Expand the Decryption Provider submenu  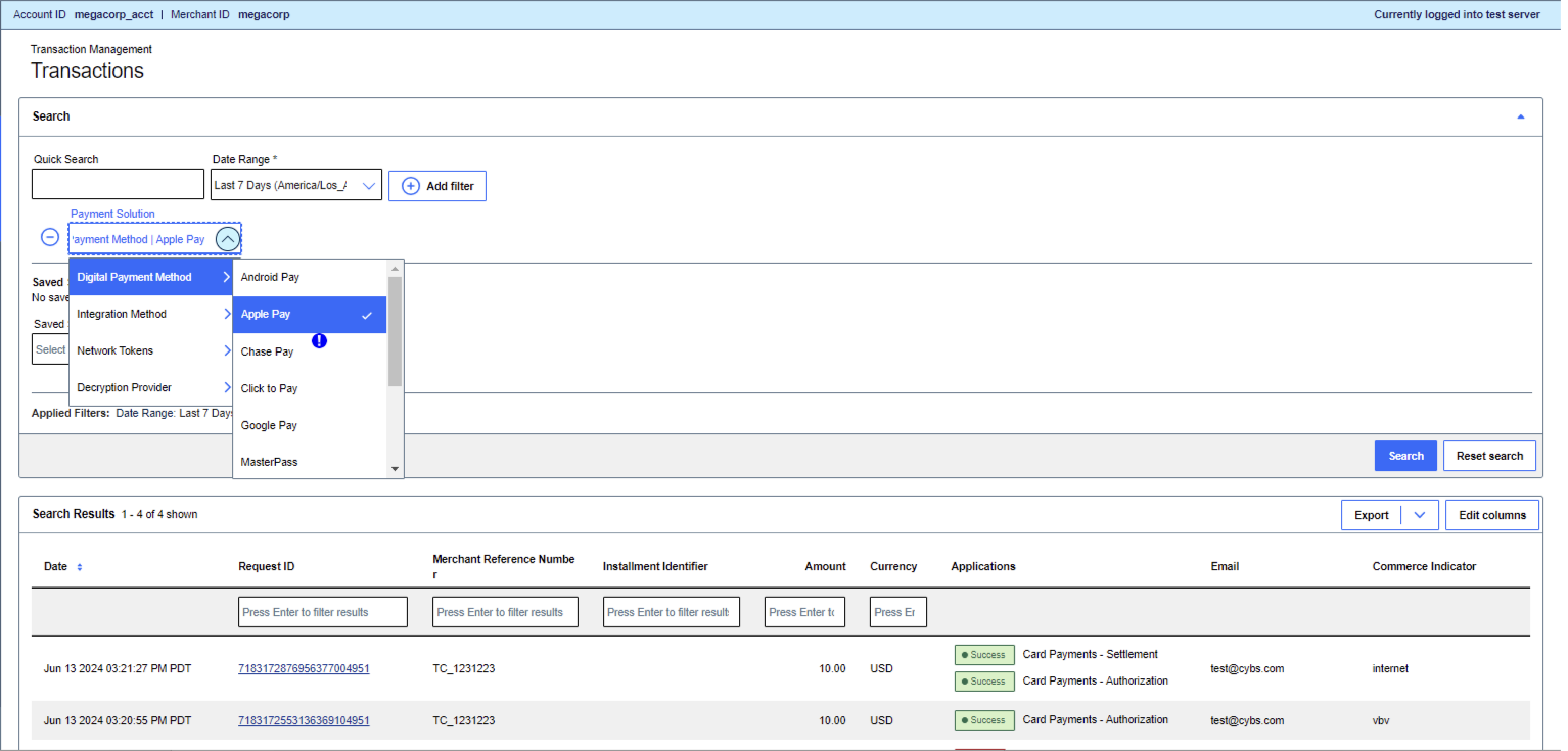227,387
